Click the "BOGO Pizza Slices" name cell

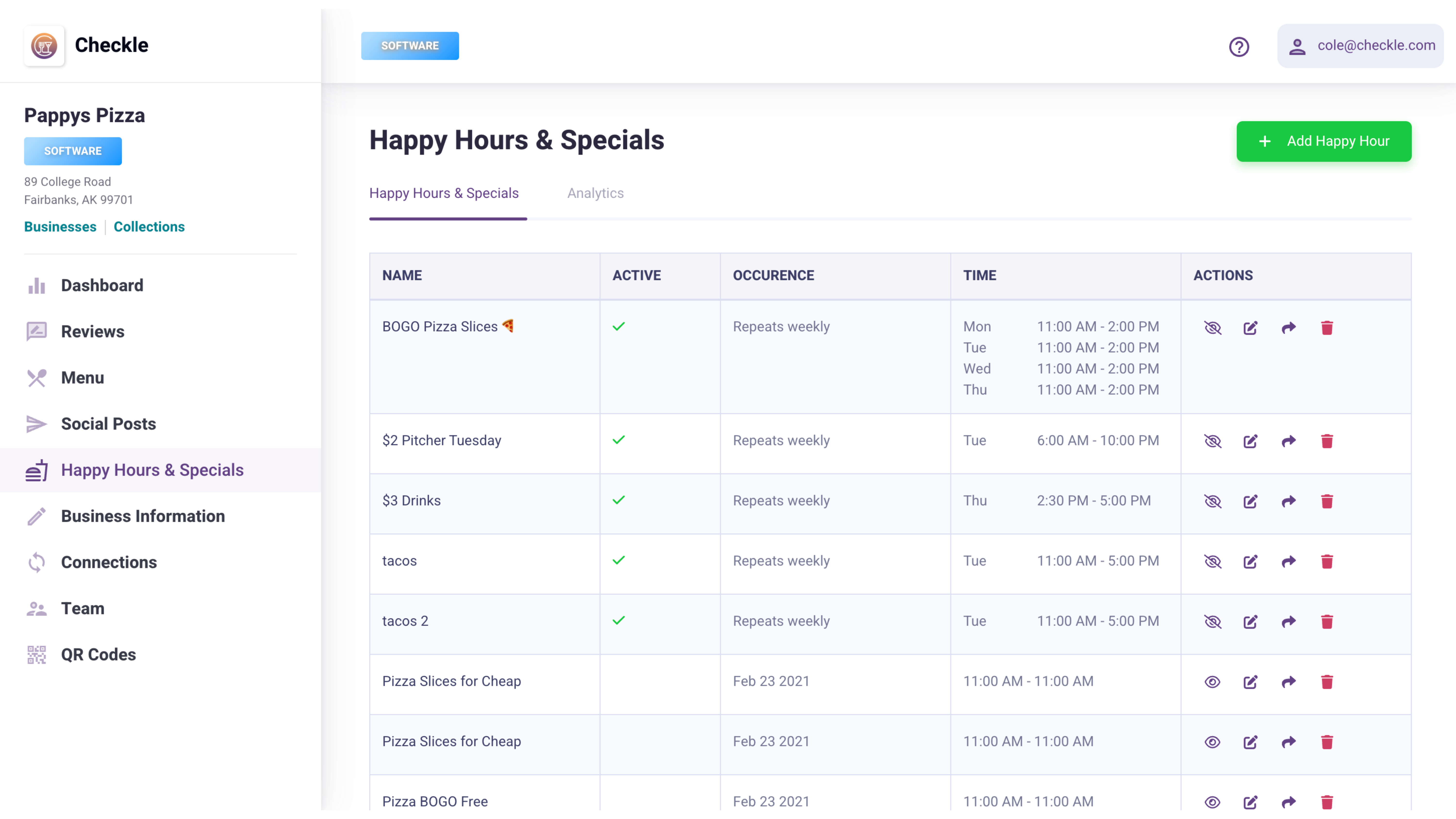[x=484, y=357]
